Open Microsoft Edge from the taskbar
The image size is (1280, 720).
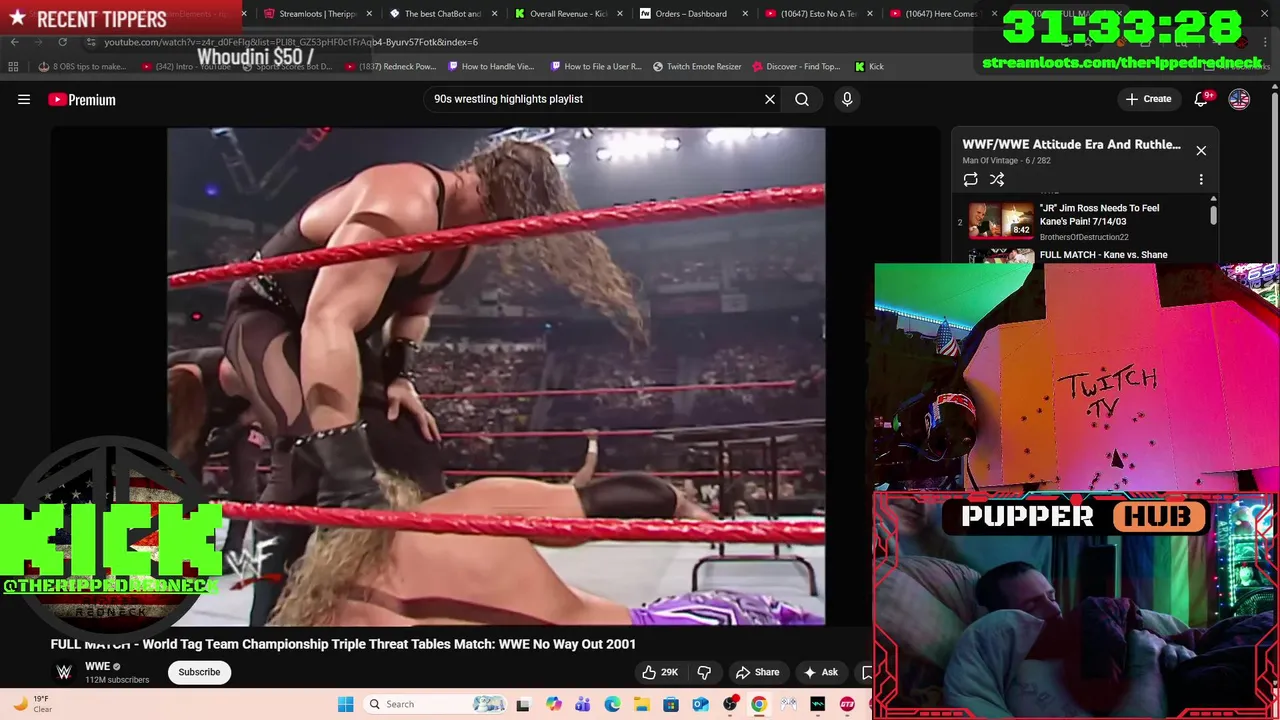tap(612, 704)
